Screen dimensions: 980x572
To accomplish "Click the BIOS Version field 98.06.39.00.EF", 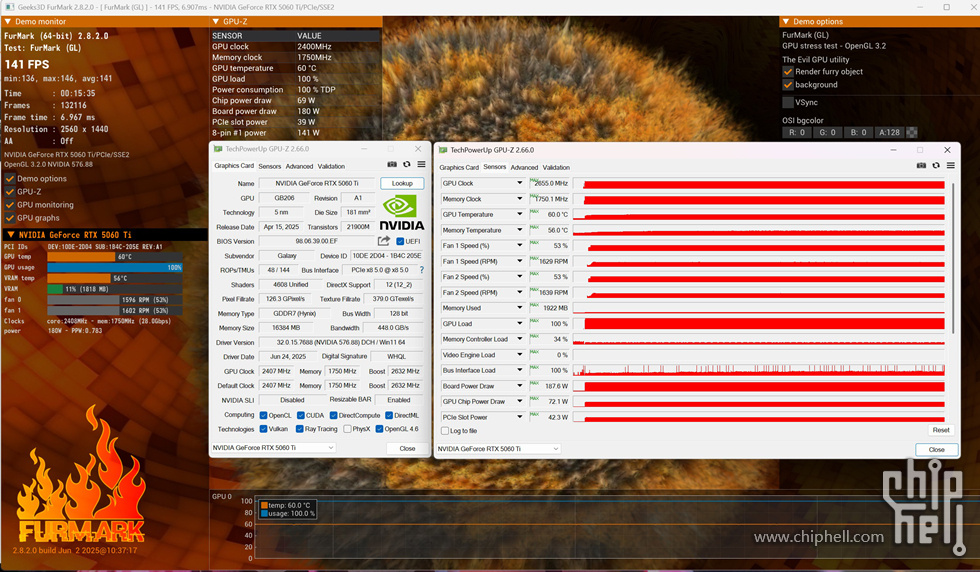I will click(x=316, y=241).
